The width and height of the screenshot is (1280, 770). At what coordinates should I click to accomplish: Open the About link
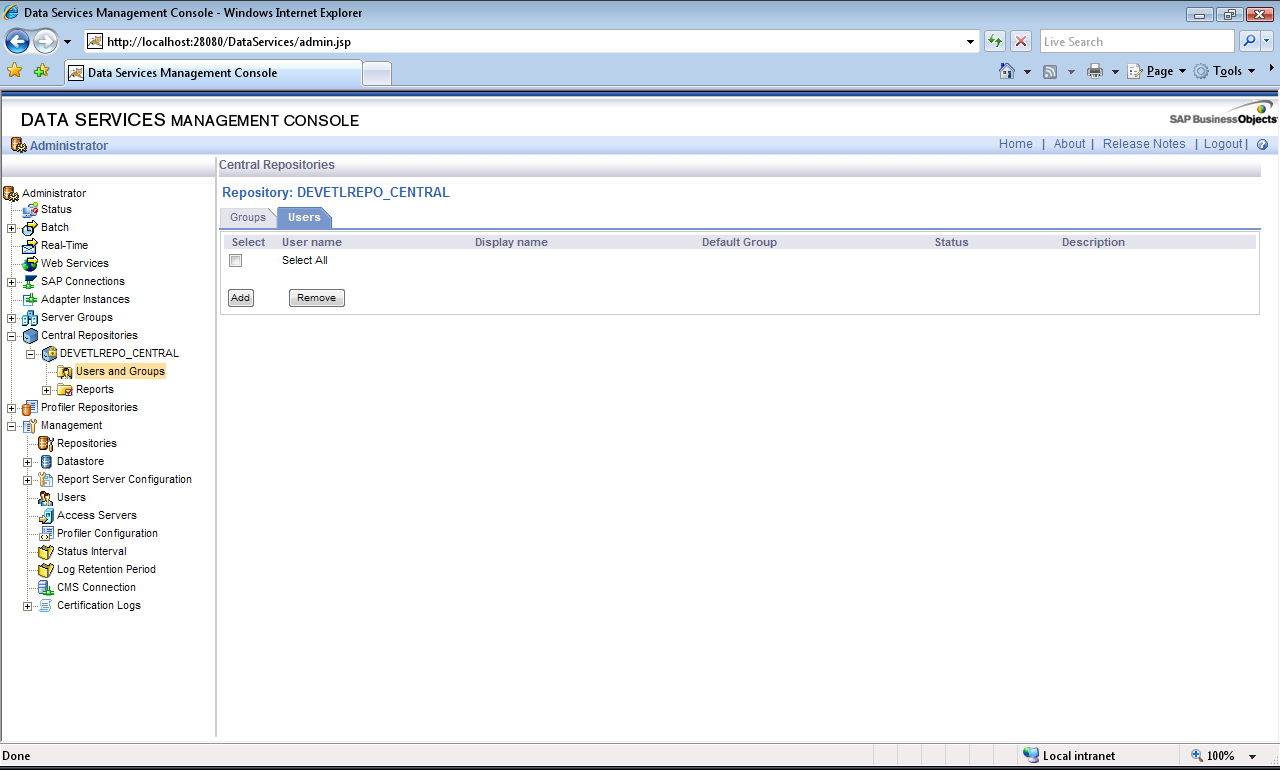point(1070,144)
